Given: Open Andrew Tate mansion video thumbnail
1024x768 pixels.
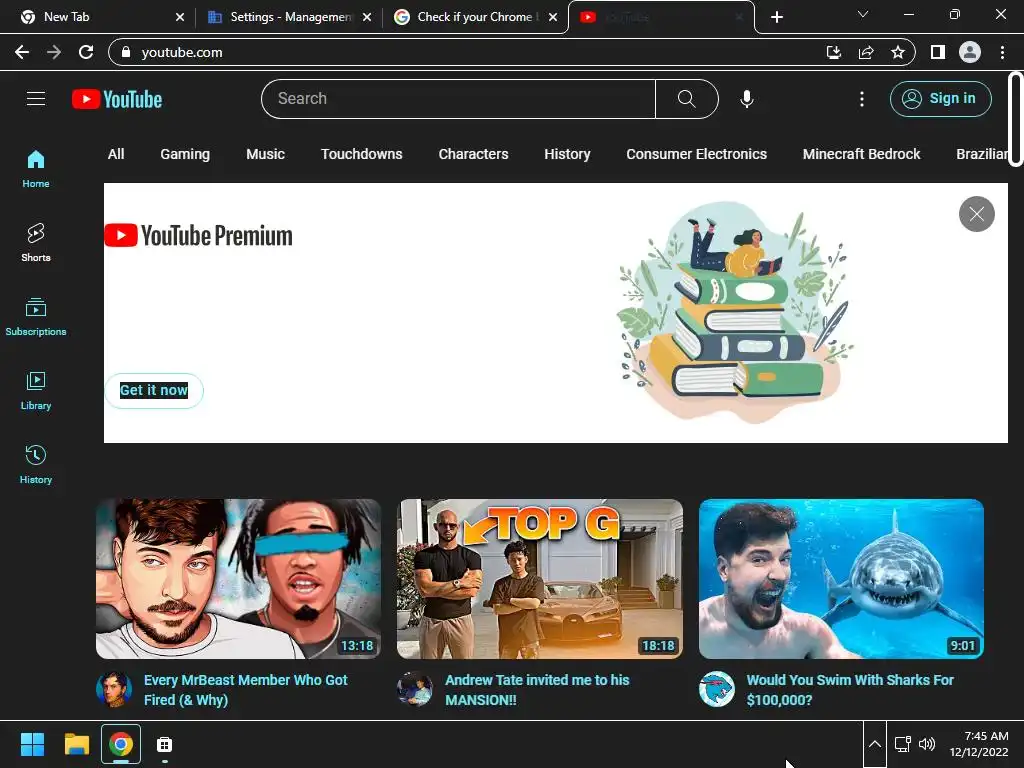Looking at the screenshot, I should (539, 579).
